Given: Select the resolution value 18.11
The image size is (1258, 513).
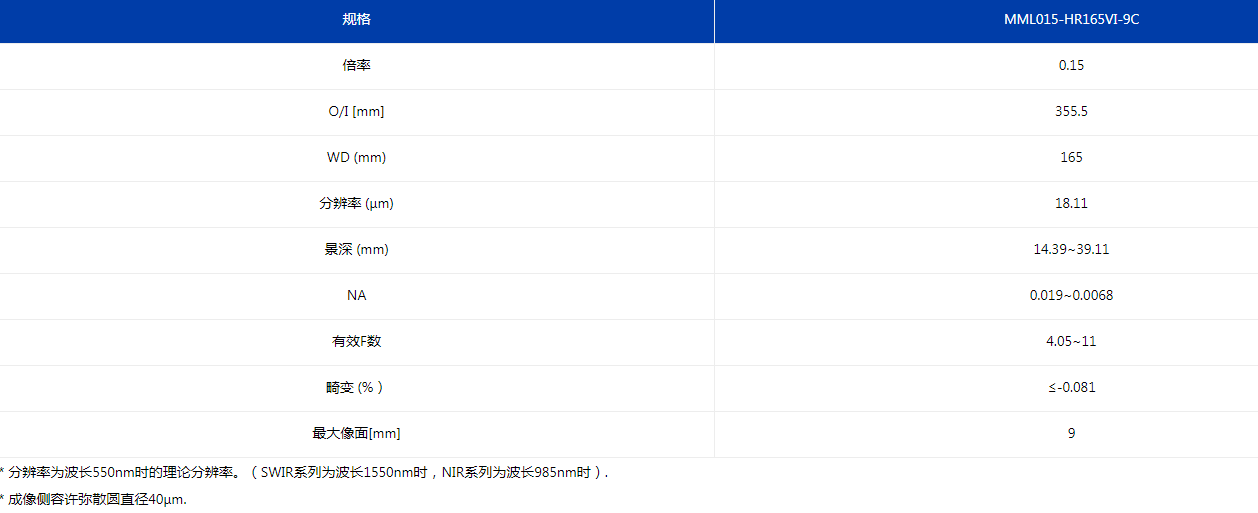Looking at the screenshot, I should point(1071,203).
